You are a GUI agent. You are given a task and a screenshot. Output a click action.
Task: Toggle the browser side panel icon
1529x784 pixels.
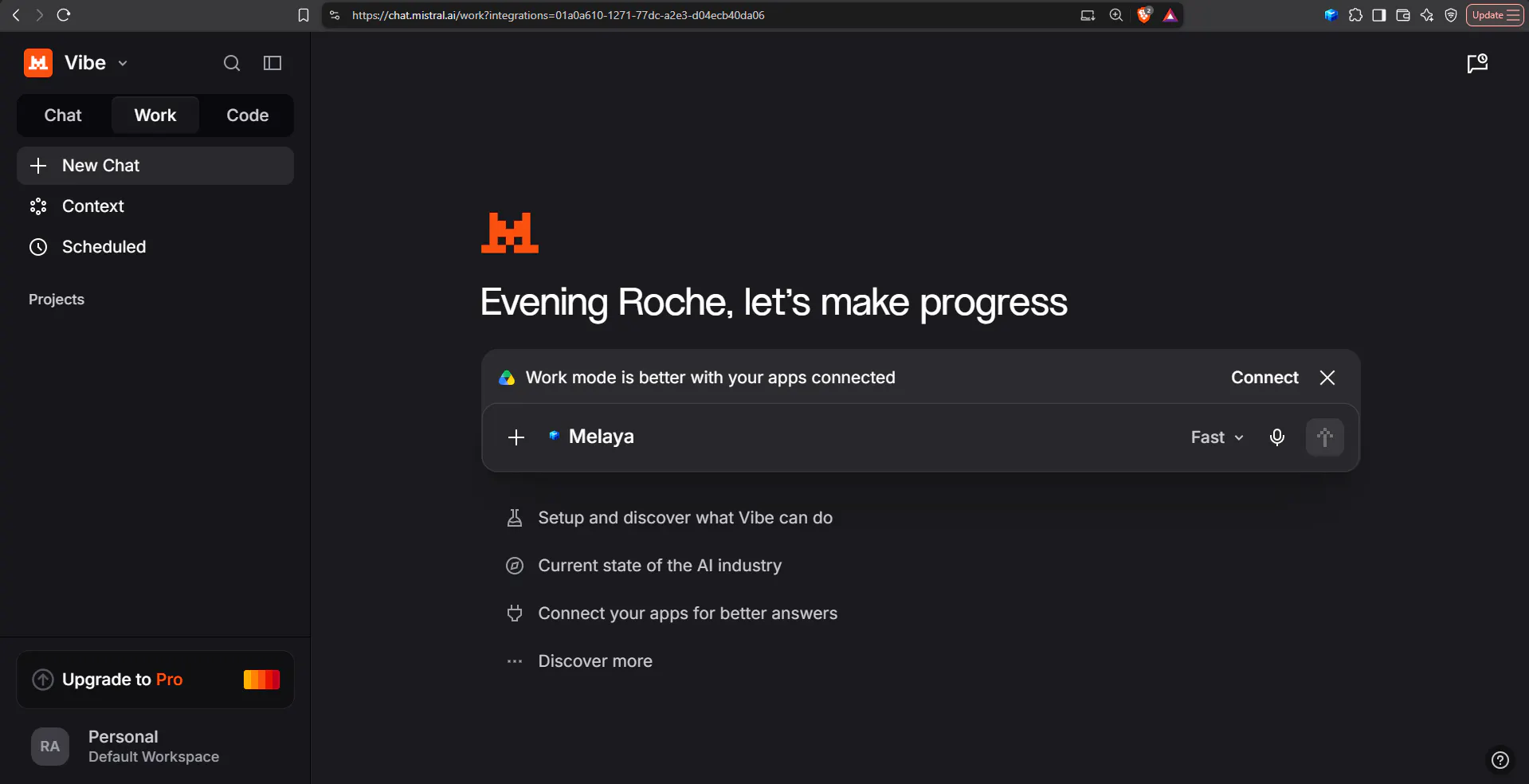point(1379,15)
